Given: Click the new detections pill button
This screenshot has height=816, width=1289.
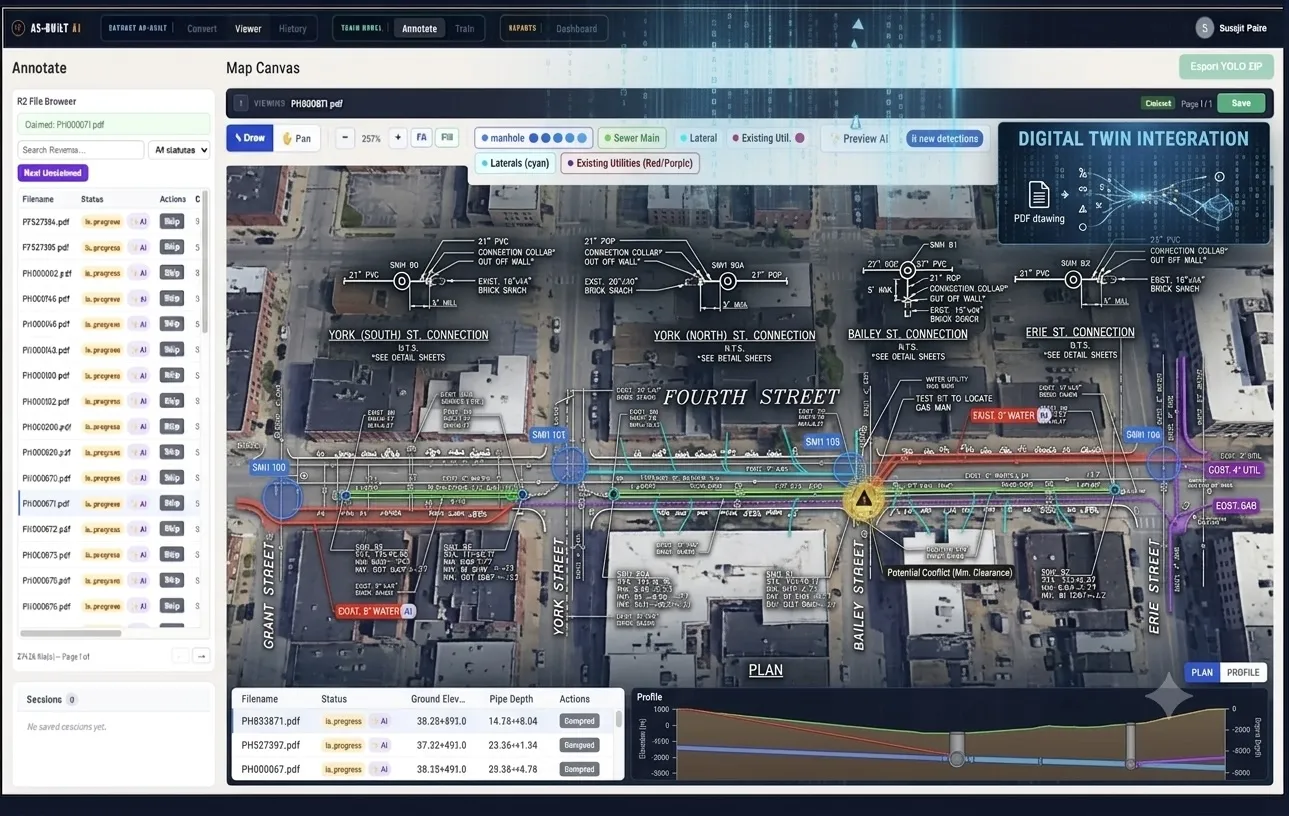Looking at the screenshot, I should pyautogui.click(x=944, y=138).
